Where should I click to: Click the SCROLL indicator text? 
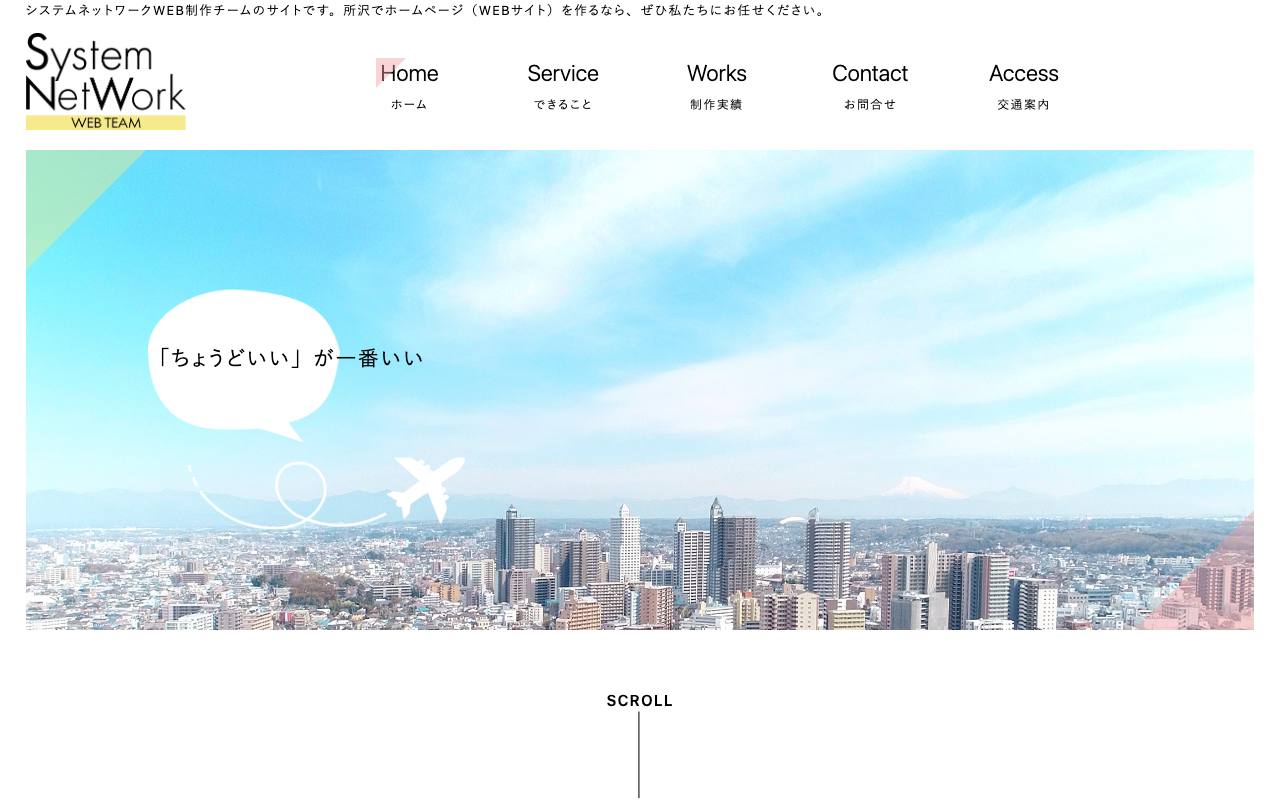point(640,701)
